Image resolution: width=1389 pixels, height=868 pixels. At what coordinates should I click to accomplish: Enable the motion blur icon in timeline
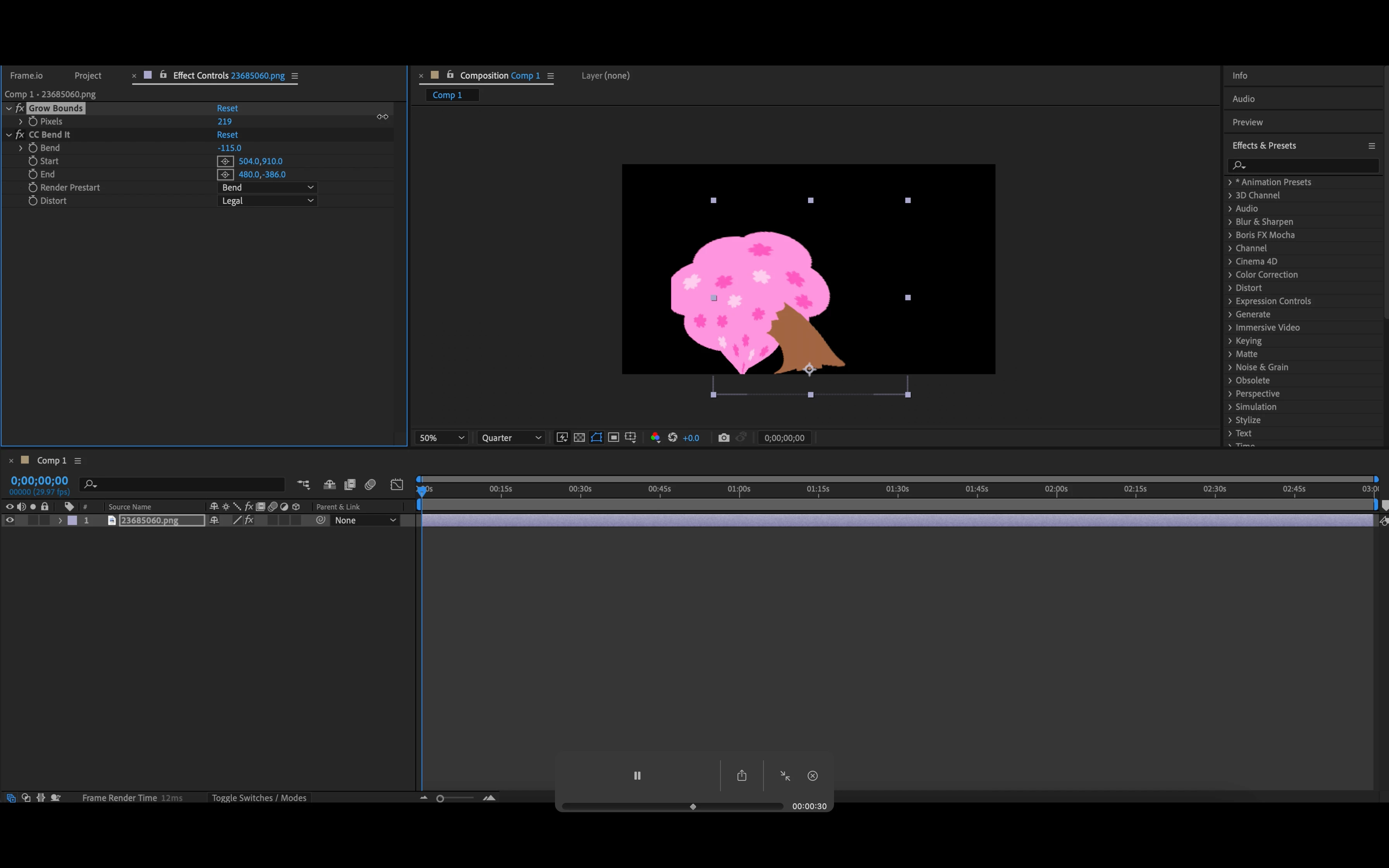point(370,484)
